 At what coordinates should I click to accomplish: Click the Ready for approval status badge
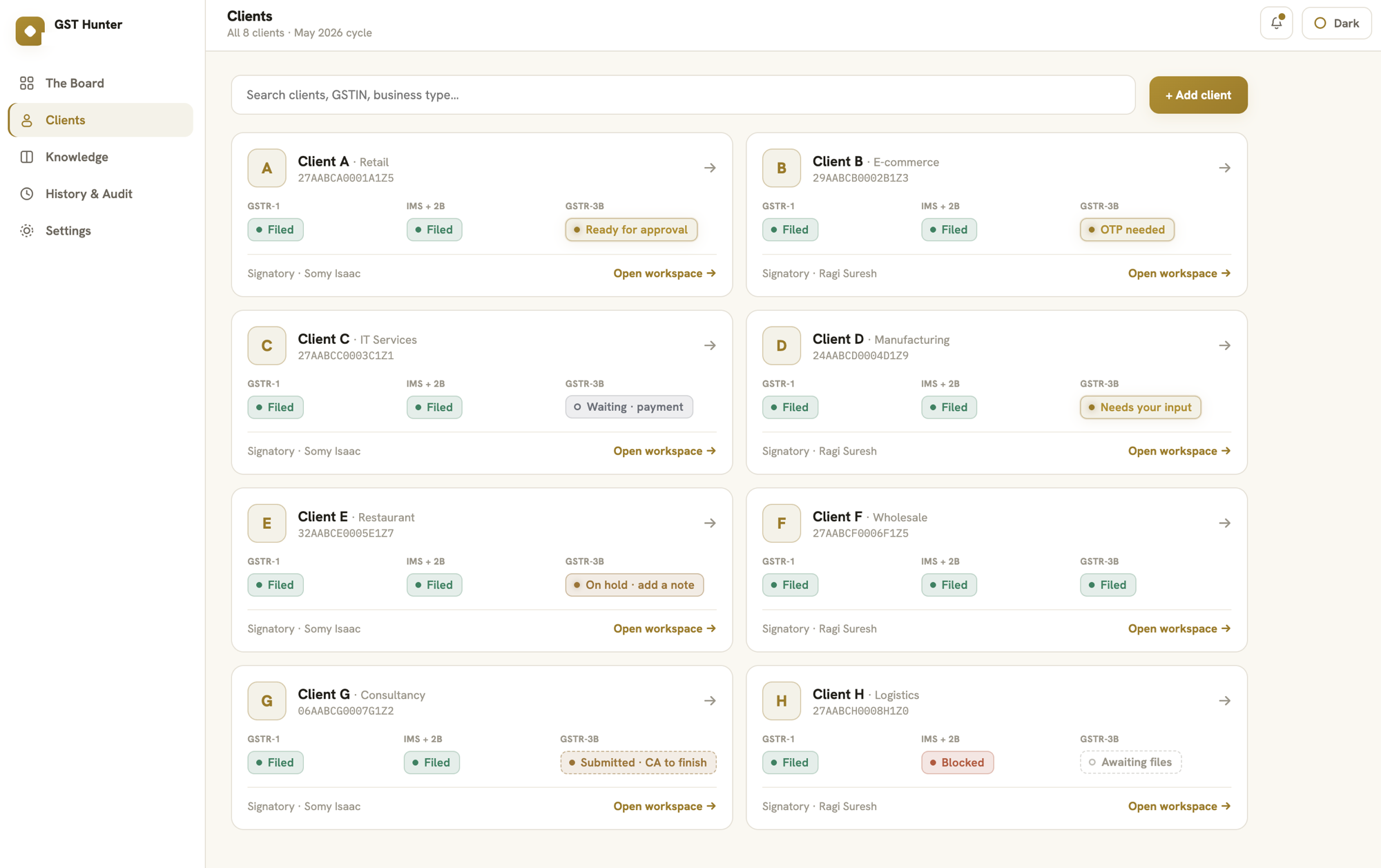click(631, 229)
